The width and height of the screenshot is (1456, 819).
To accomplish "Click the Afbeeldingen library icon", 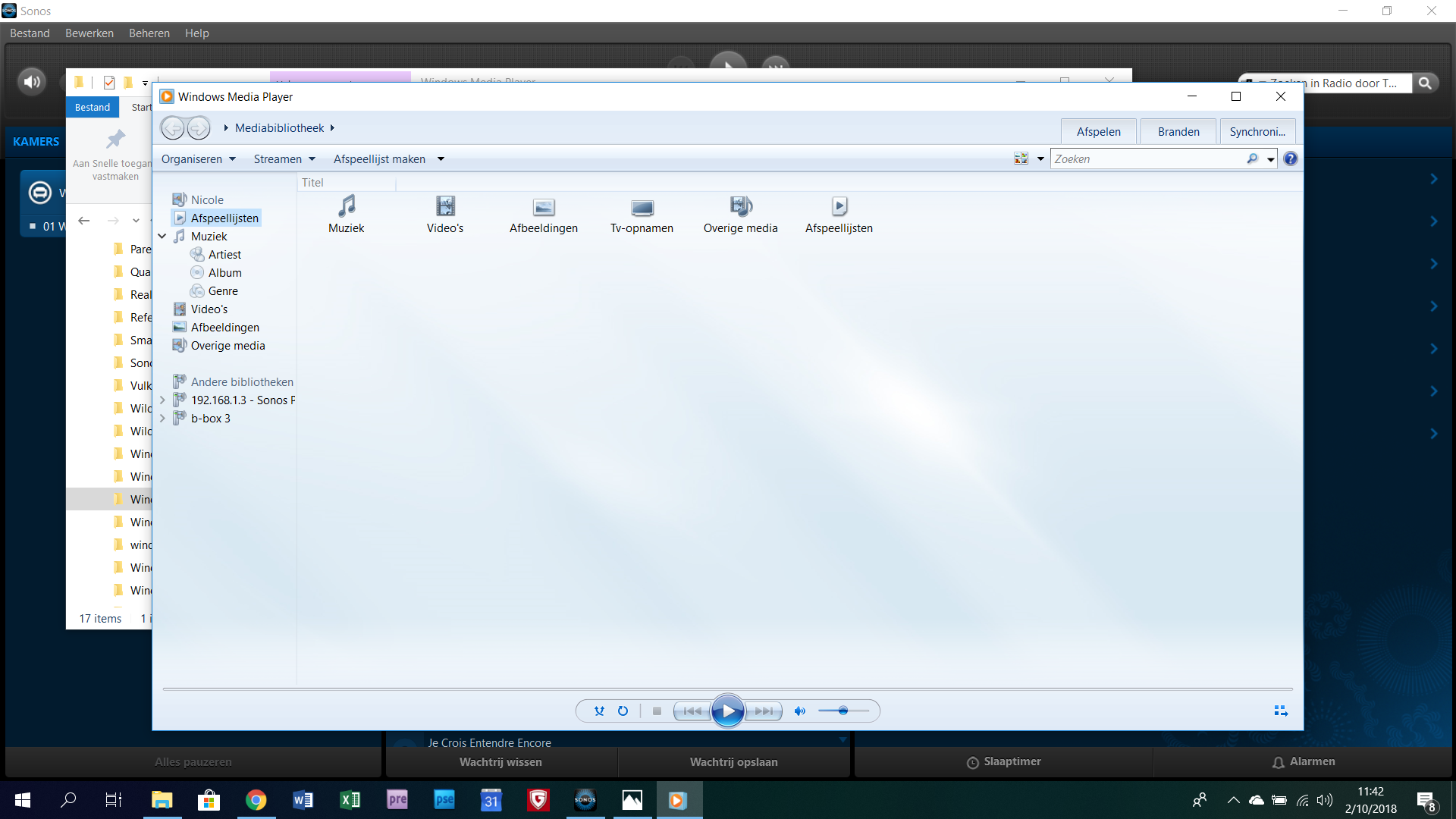I will coord(544,207).
